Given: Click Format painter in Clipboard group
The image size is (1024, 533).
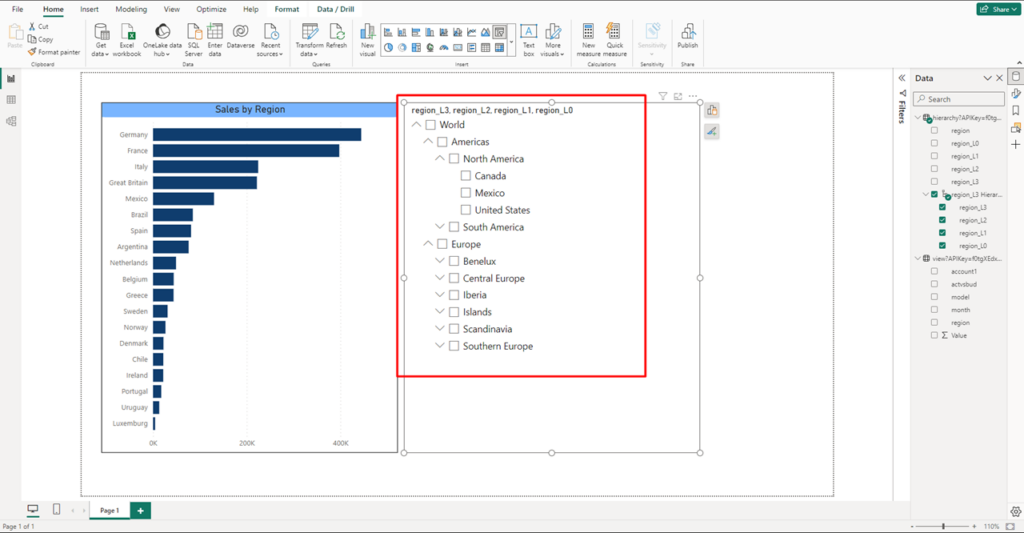Looking at the screenshot, I should [54, 52].
